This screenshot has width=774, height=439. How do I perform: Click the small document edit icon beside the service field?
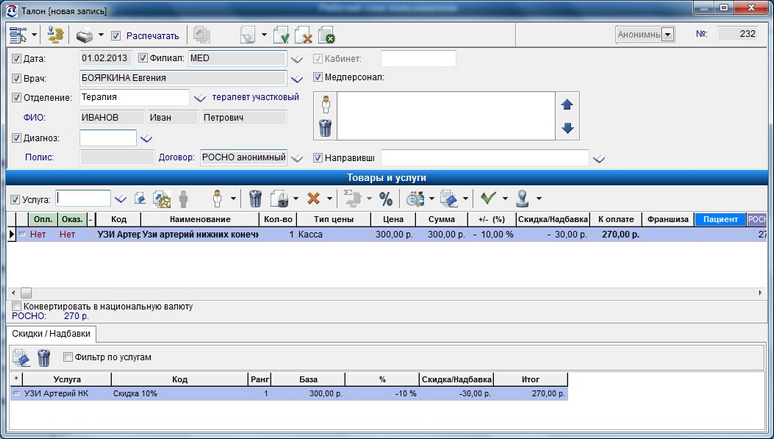140,199
